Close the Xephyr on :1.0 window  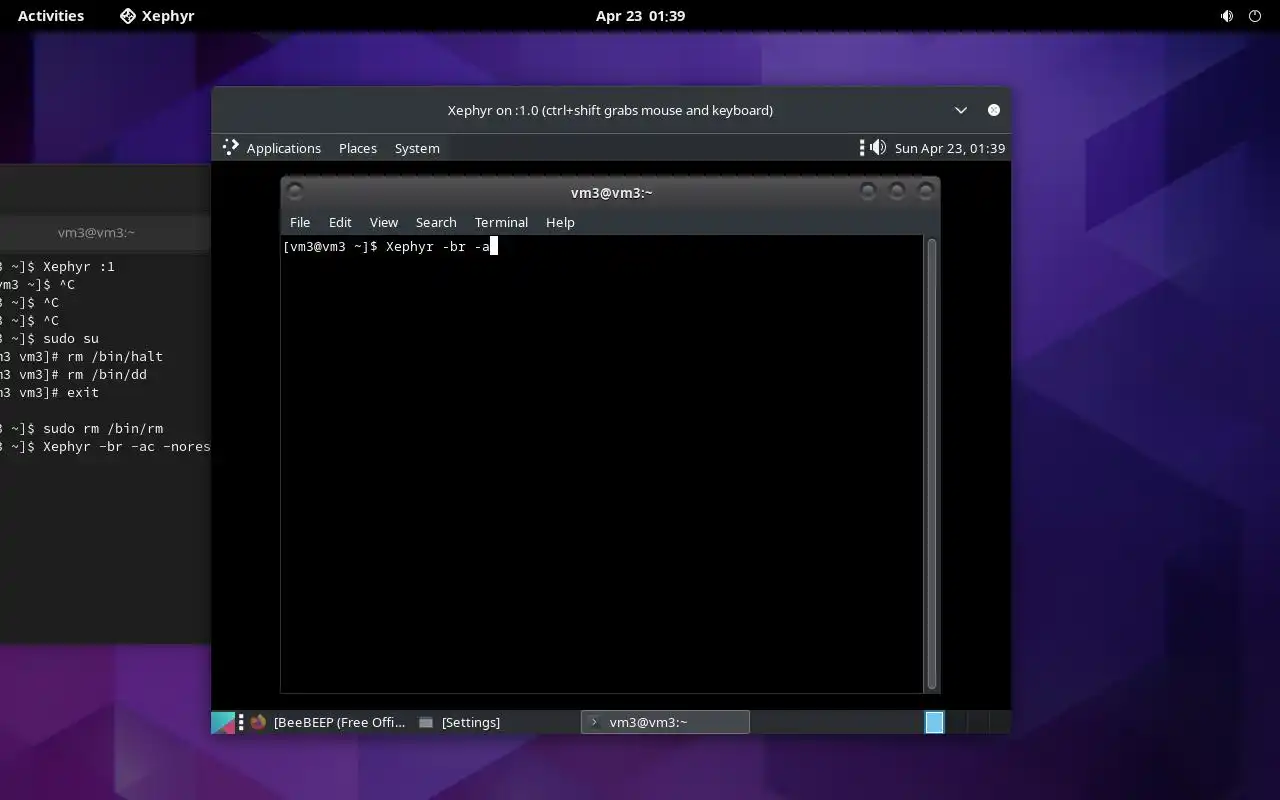point(994,110)
